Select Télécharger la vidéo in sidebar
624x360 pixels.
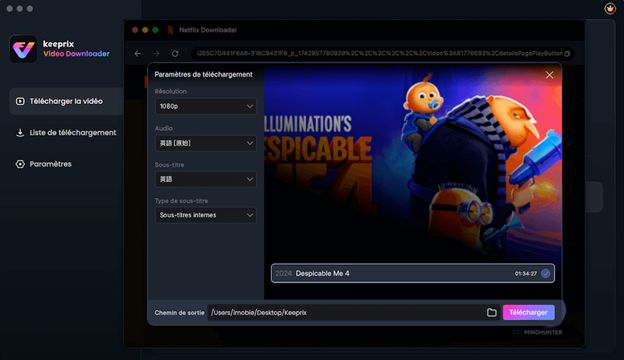[x=66, y=101]
